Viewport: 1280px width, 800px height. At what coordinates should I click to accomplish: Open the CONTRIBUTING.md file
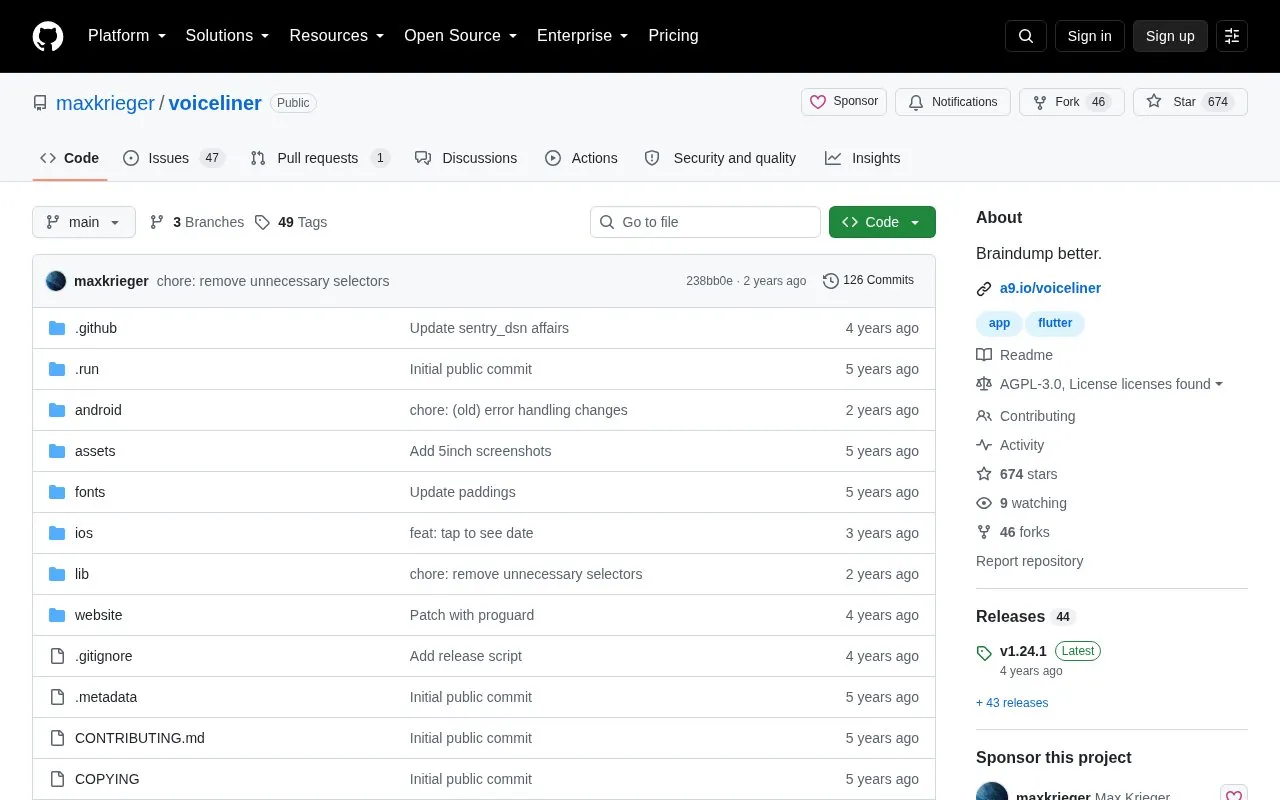click(140, 738)
